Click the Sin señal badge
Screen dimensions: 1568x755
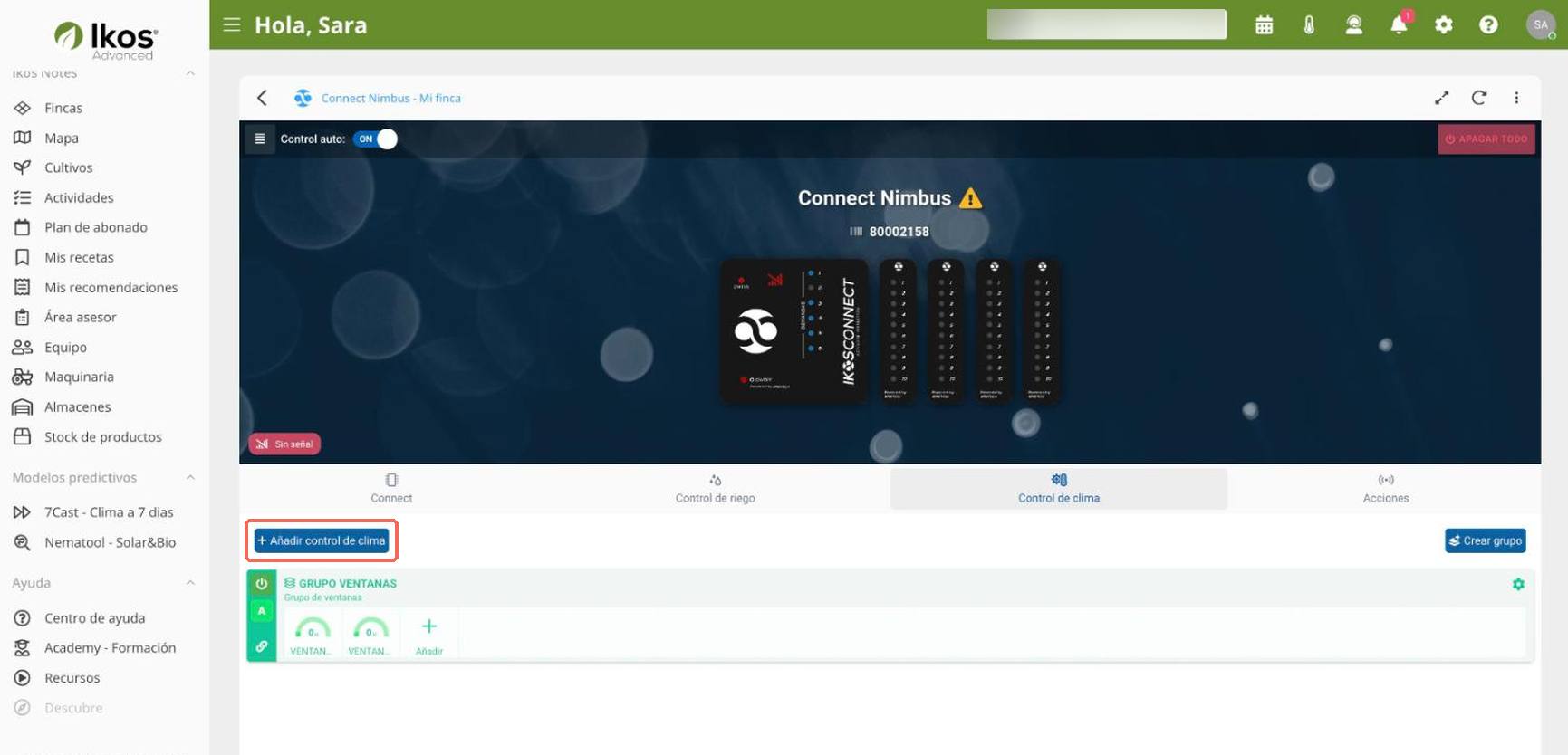pos(284,444)
